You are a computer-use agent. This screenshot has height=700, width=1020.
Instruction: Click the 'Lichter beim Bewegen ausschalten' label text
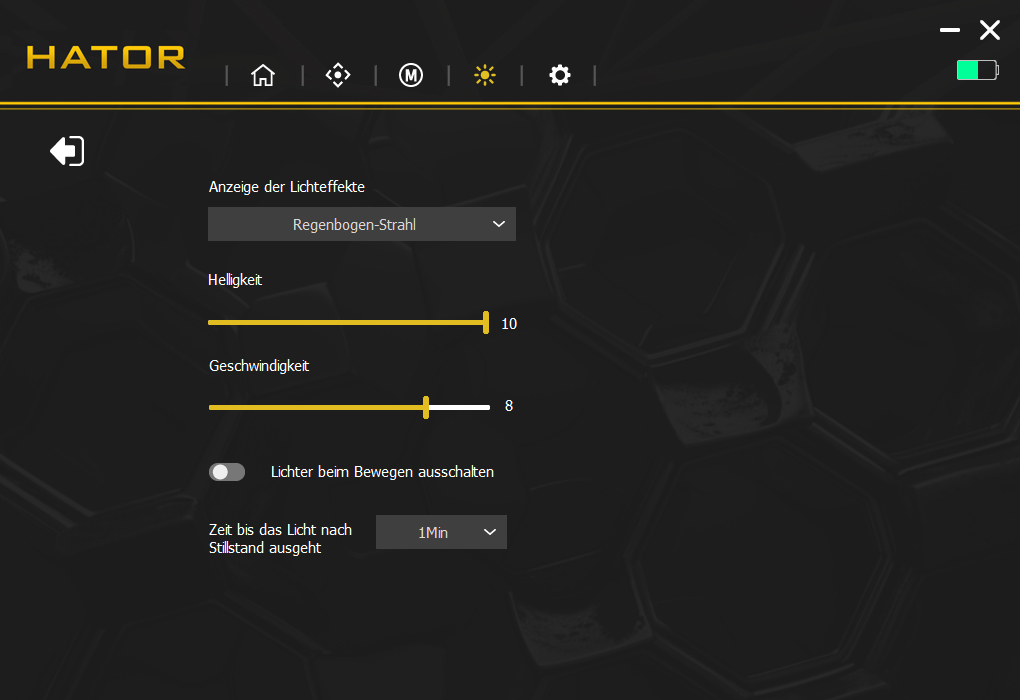[x=382, y=472]
